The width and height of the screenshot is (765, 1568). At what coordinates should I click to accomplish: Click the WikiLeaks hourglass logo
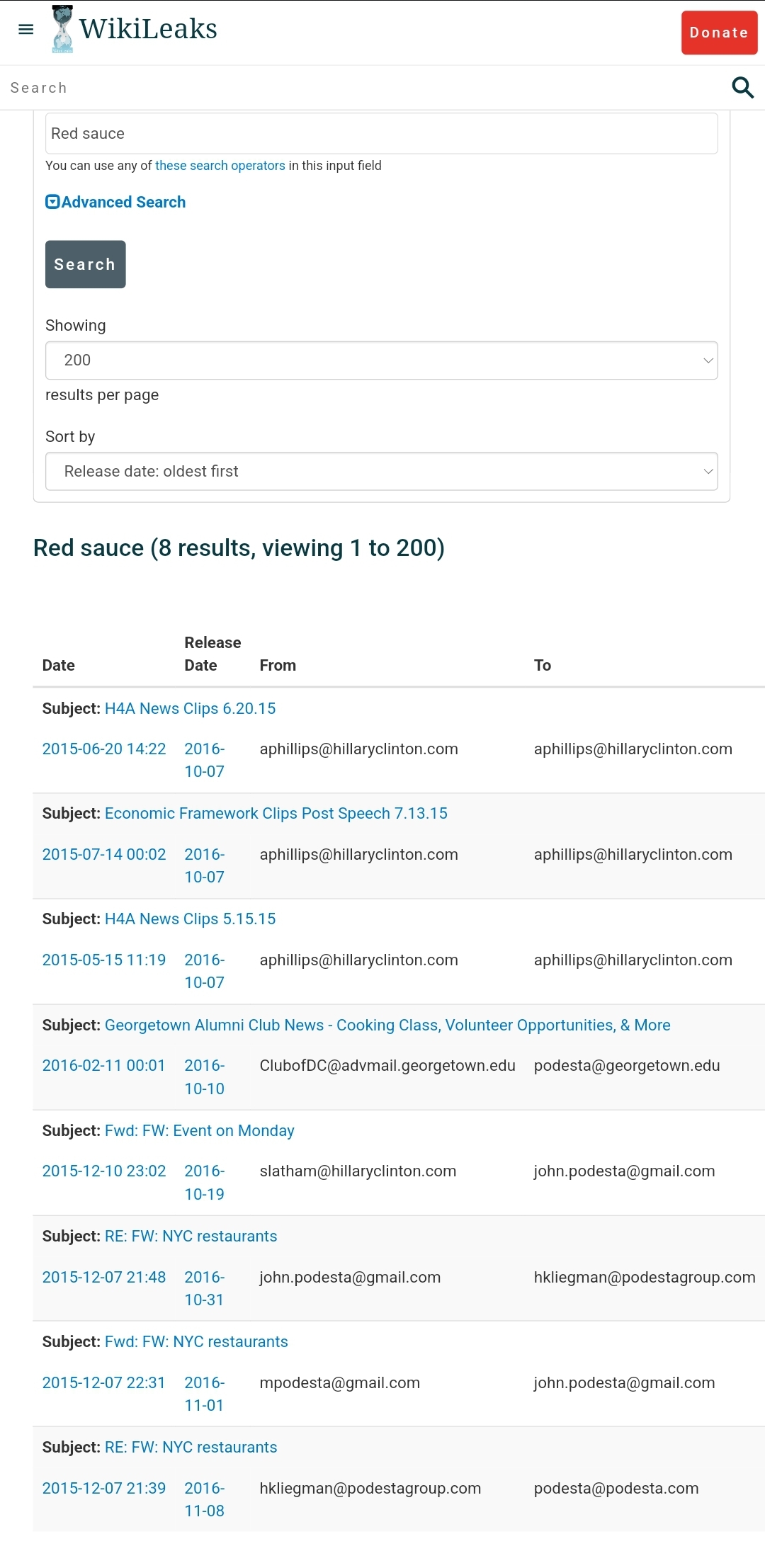(x=62, y=29)
